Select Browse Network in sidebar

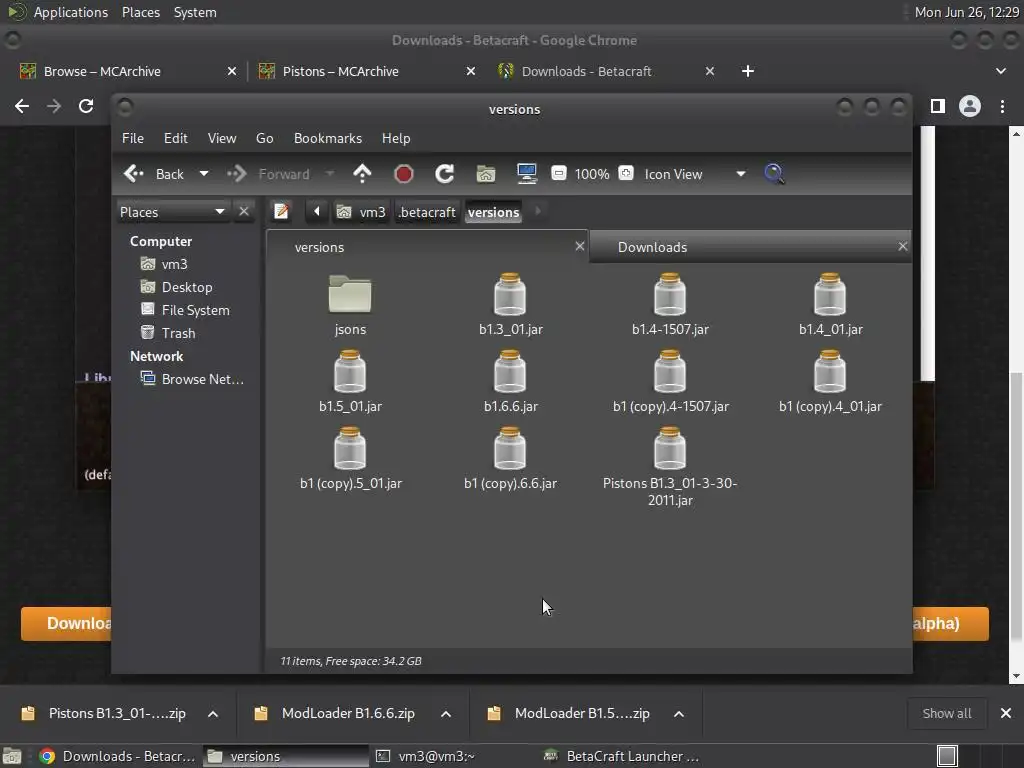(202, 379)
